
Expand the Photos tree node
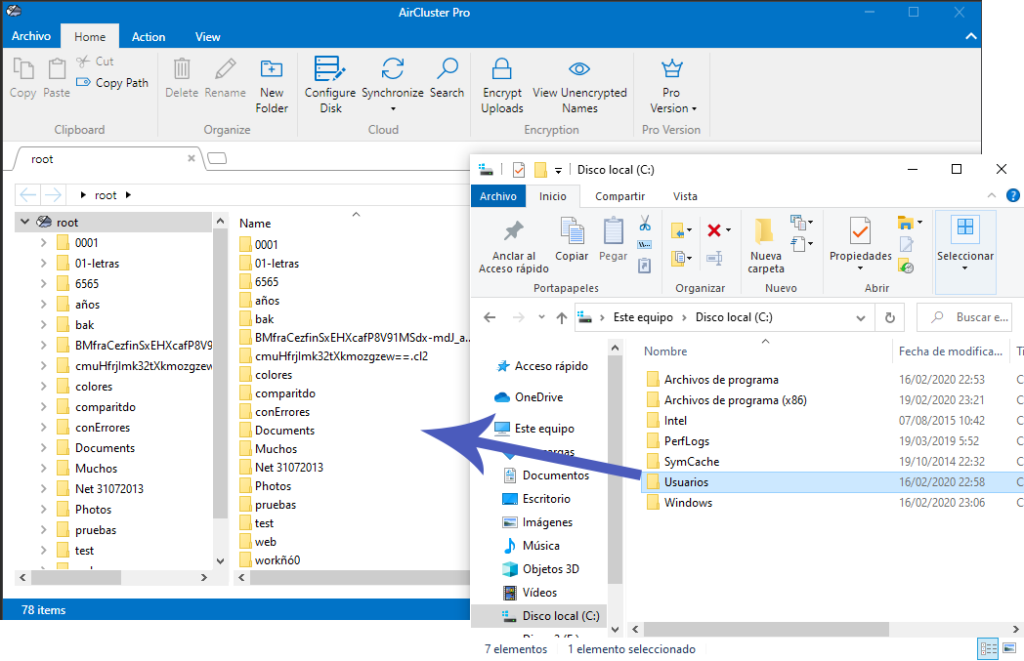pyautogui.click(x=43, y=509)
